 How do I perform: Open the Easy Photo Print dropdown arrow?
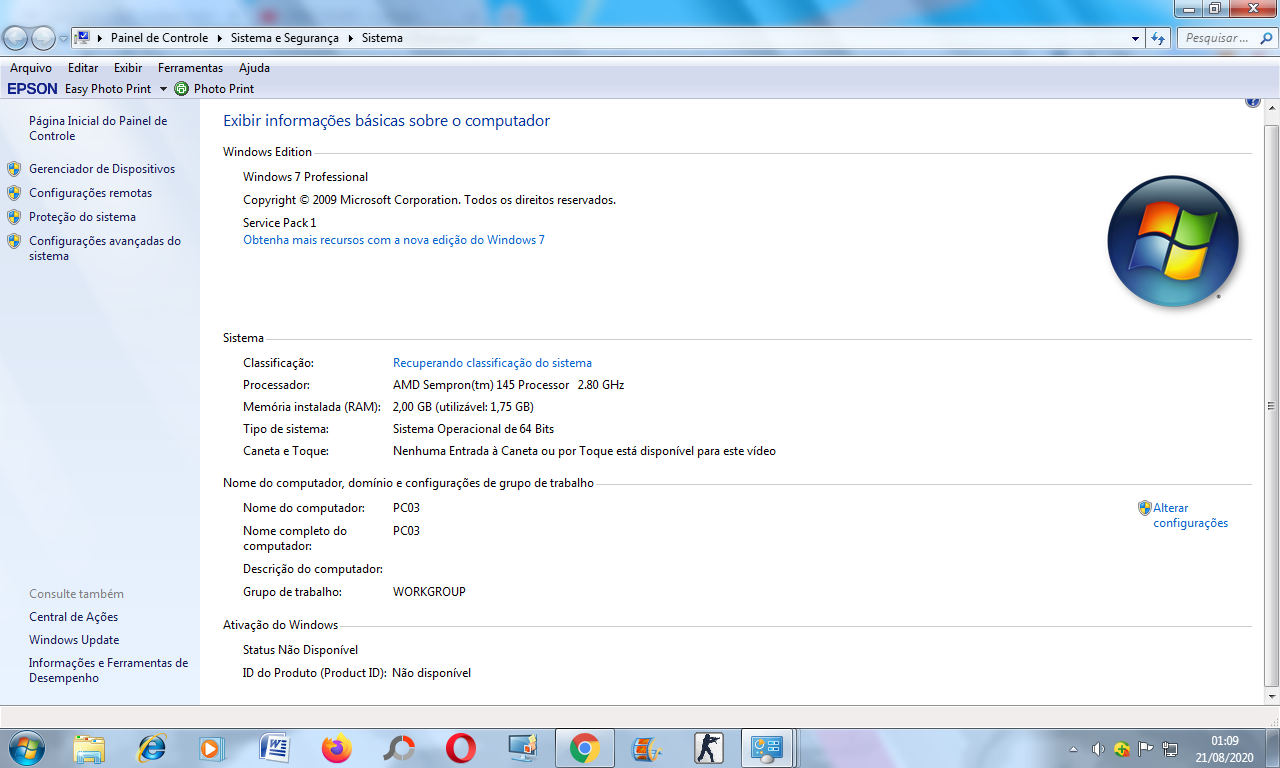pos(163,89)
